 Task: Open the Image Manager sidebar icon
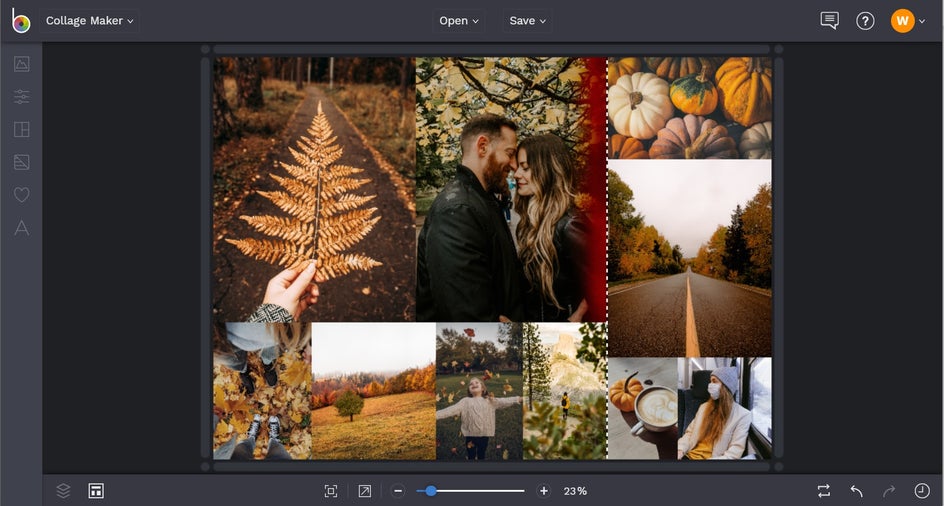21,64
